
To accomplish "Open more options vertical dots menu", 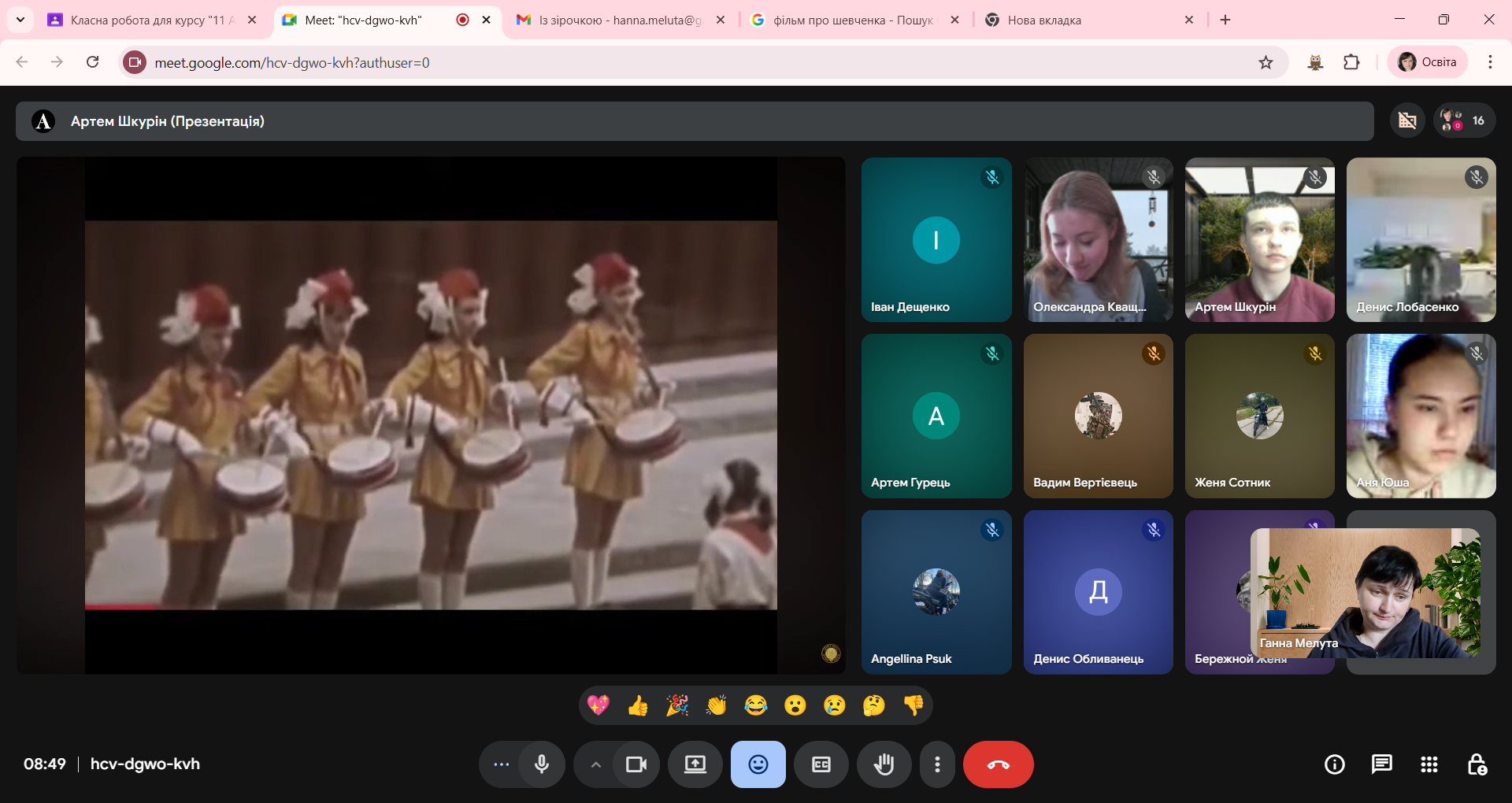I will tap(936, 764).
